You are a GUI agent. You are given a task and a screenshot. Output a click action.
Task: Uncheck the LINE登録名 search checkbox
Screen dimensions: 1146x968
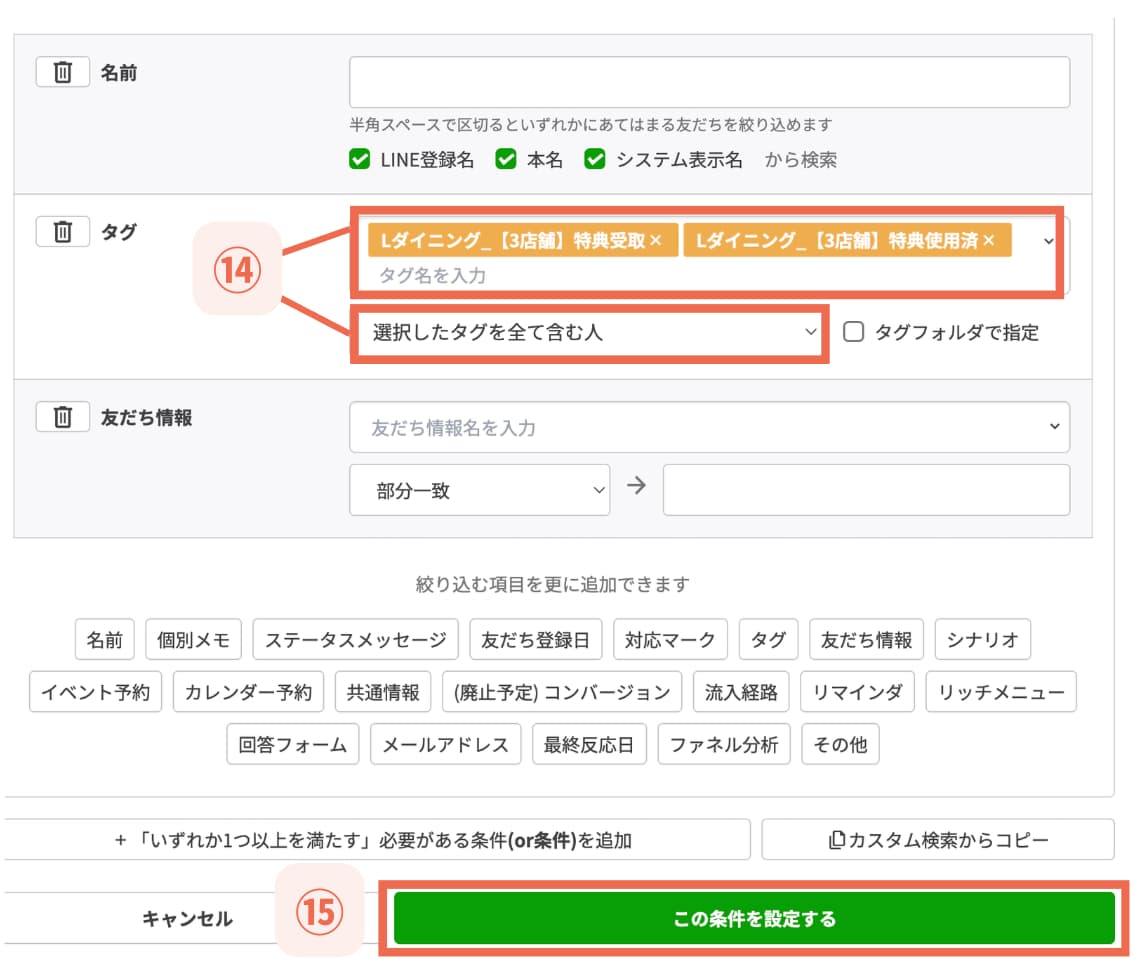click(359, 159)
